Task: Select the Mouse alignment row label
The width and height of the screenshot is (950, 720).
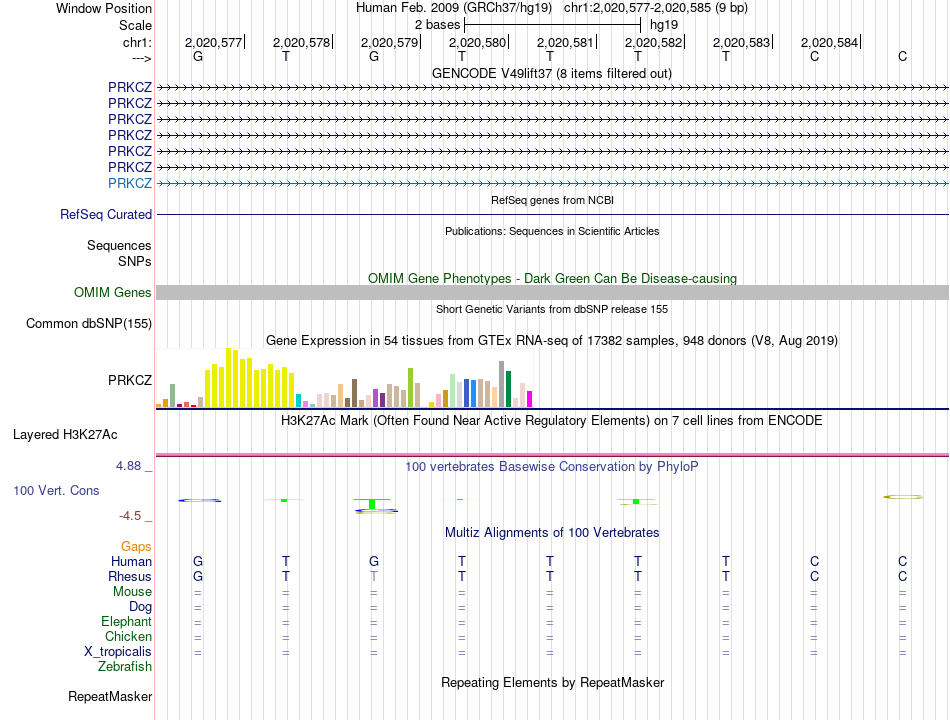Action: (132, 592)
